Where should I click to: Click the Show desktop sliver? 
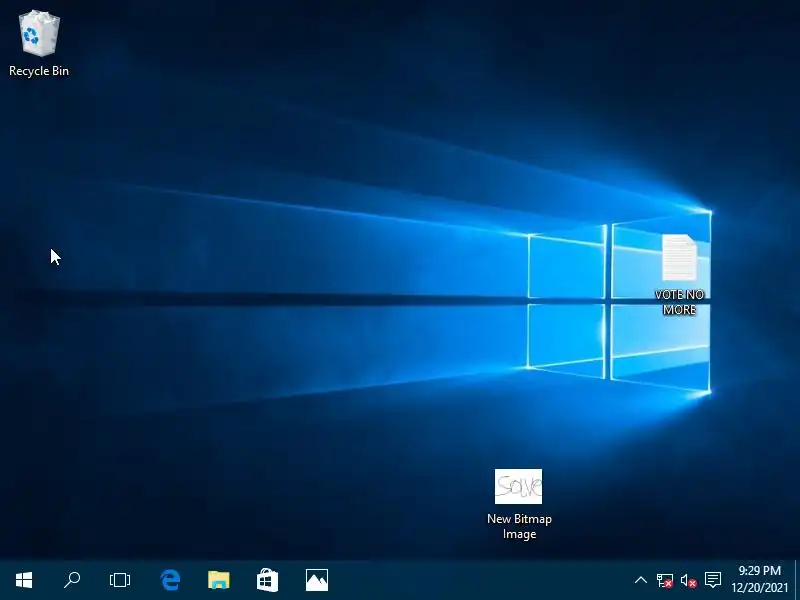pyautogui.click(x=797, y=580)
